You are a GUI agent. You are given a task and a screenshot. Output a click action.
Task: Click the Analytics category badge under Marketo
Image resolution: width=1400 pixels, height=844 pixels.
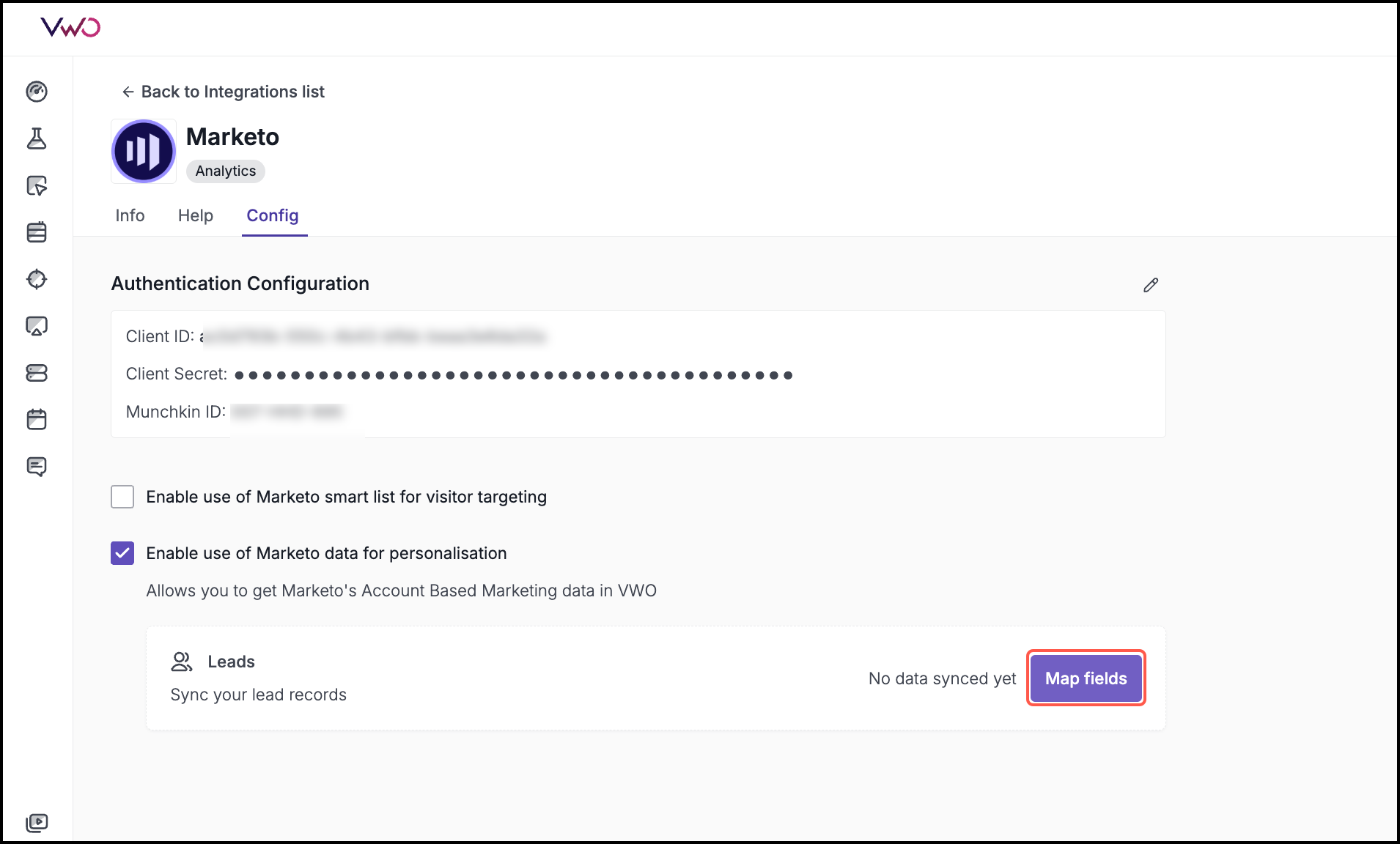pos(225,171)
